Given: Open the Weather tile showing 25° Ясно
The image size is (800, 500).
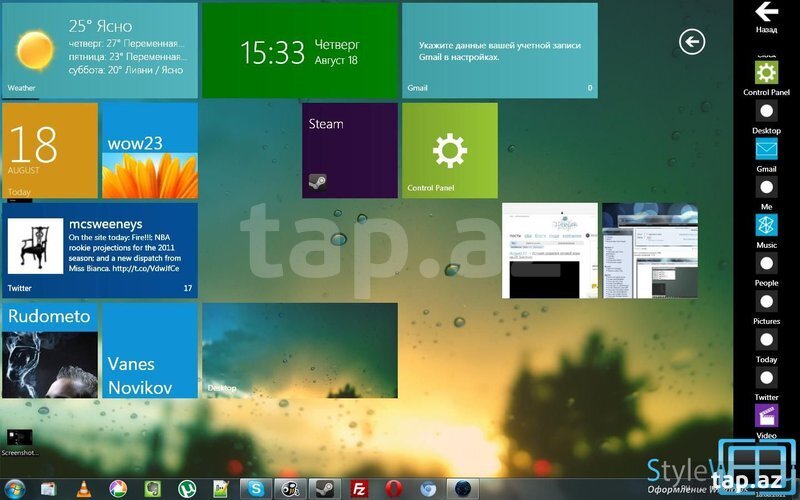Looking at the screenshot, I should (x=99, y=50).
